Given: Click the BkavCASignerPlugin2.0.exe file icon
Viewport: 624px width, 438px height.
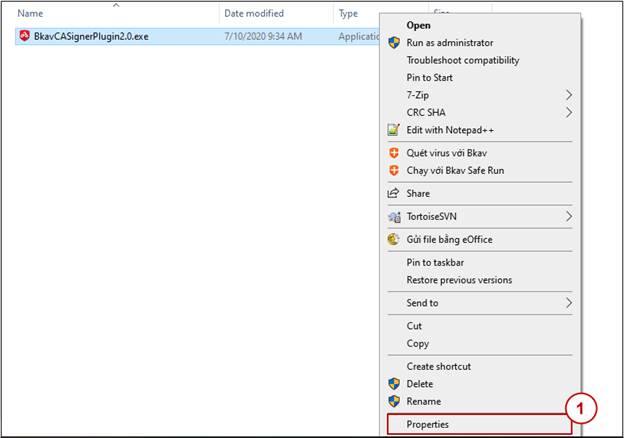Looking at the screenshot, I should click(25, 35).
